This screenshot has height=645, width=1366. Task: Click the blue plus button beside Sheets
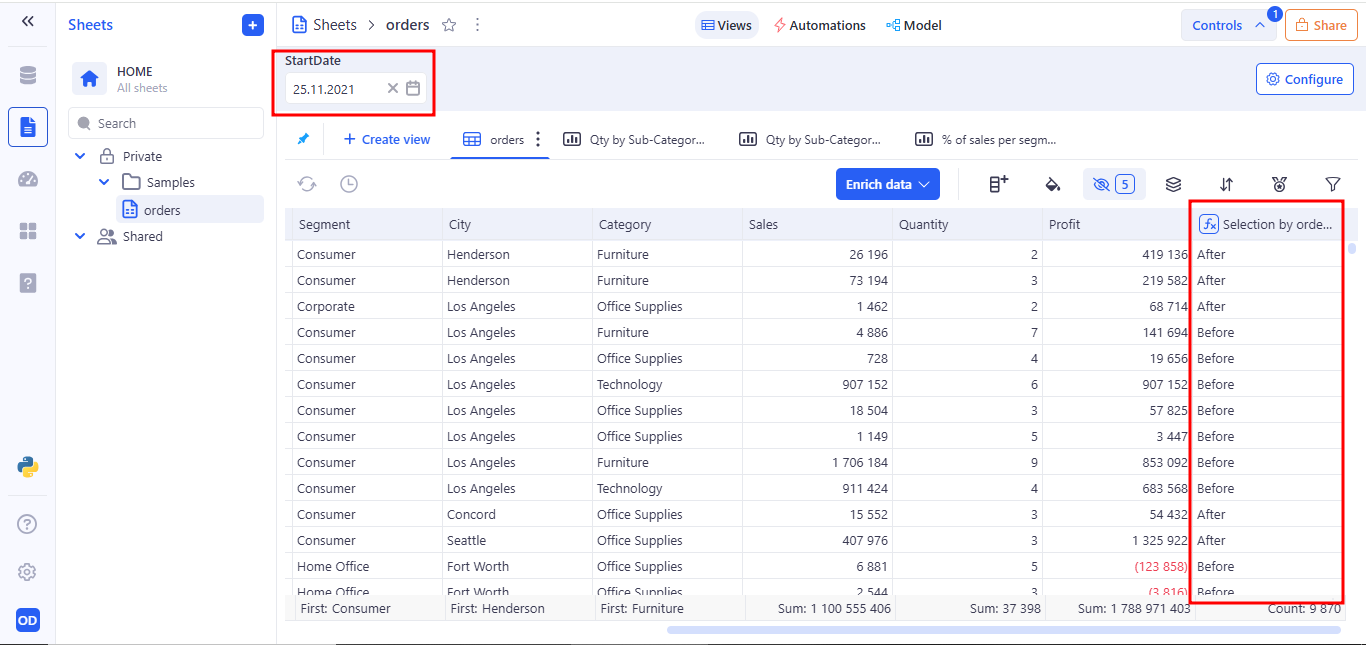[253, 25]
